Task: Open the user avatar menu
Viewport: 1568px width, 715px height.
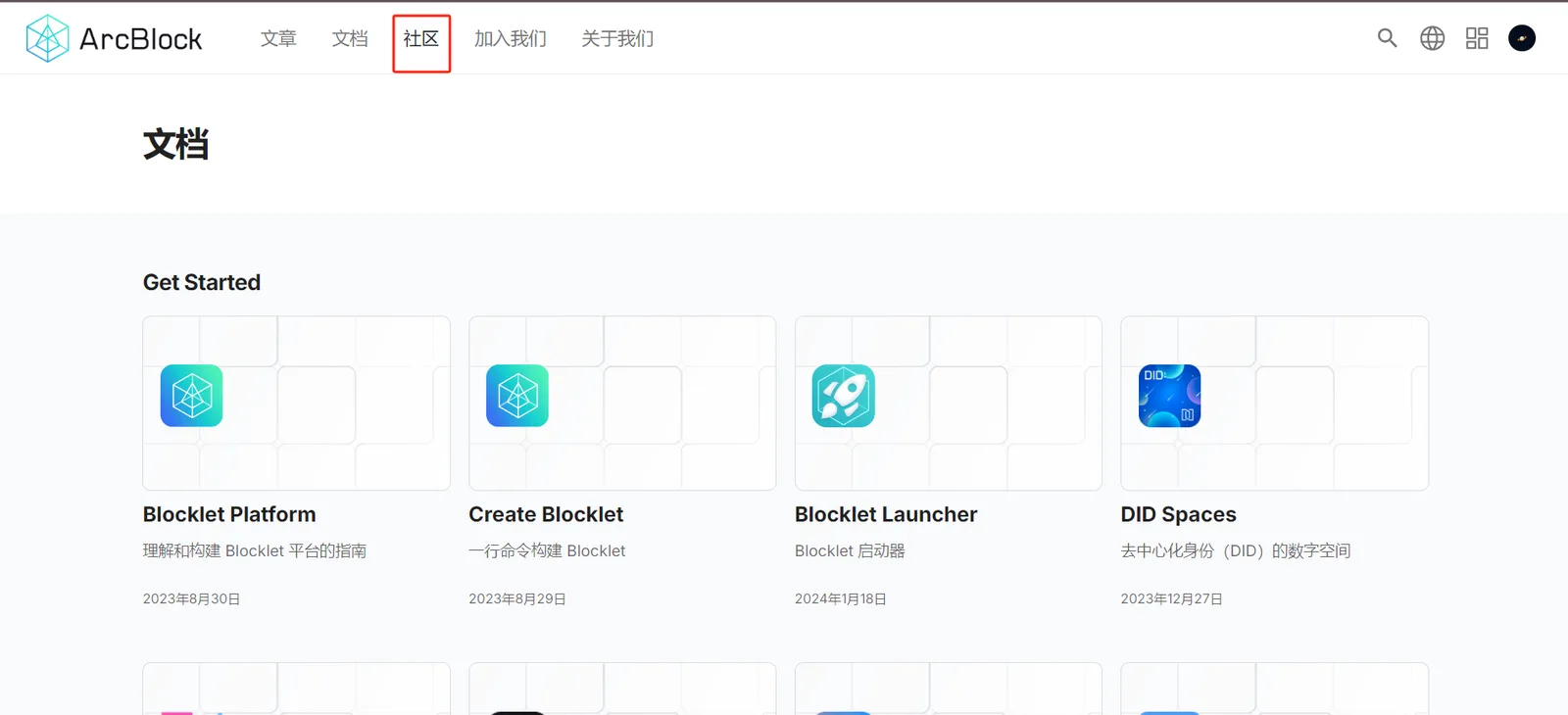Action: [x=1522, y=38]
